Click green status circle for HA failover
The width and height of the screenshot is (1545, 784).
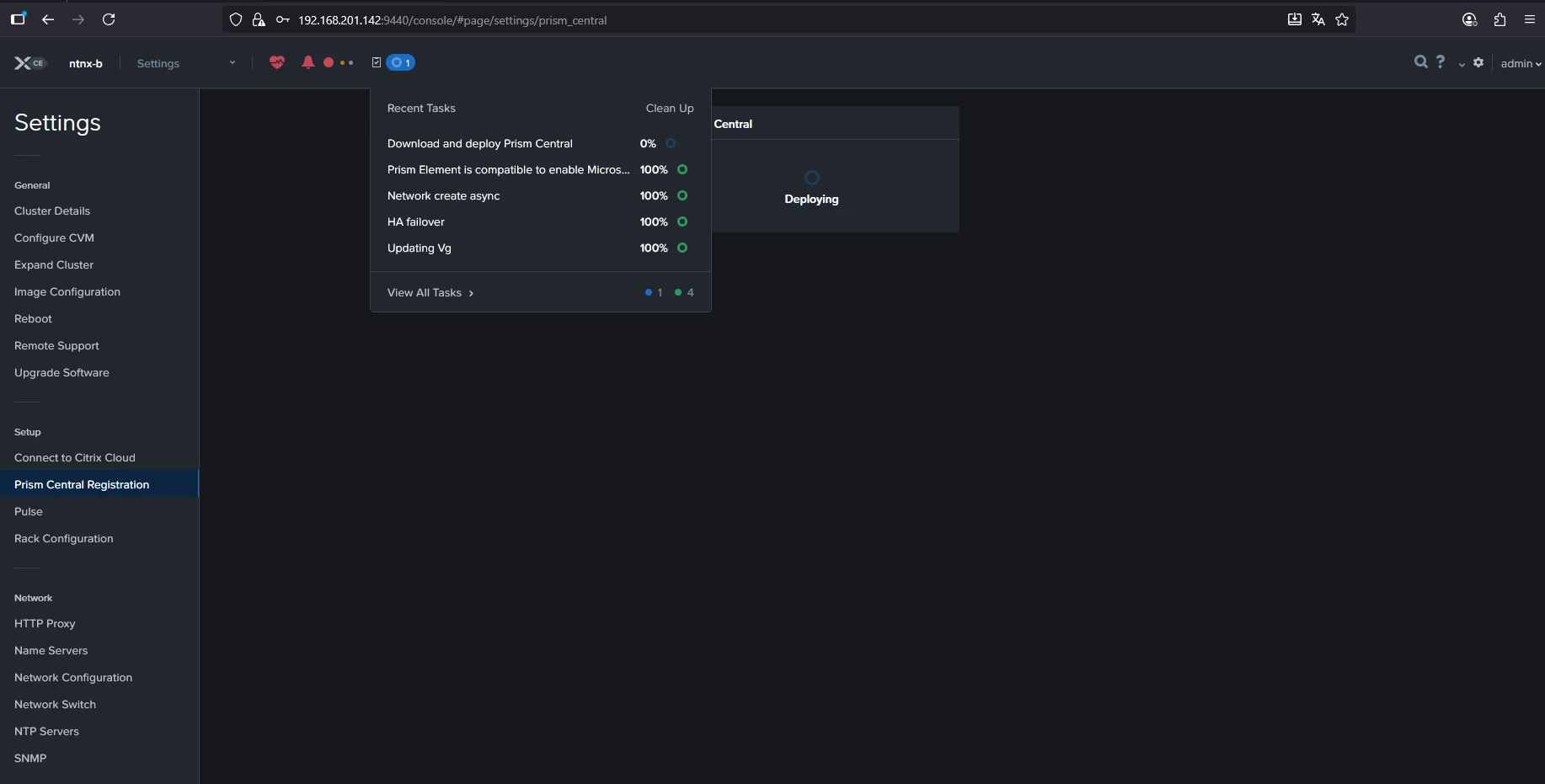[x=682, y=221]
